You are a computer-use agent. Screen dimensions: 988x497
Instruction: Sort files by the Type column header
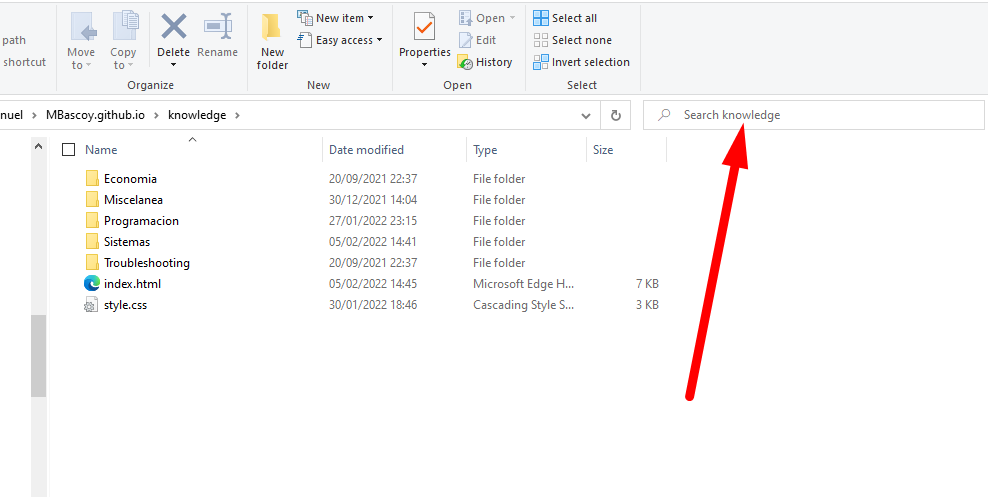coord(486,150)
